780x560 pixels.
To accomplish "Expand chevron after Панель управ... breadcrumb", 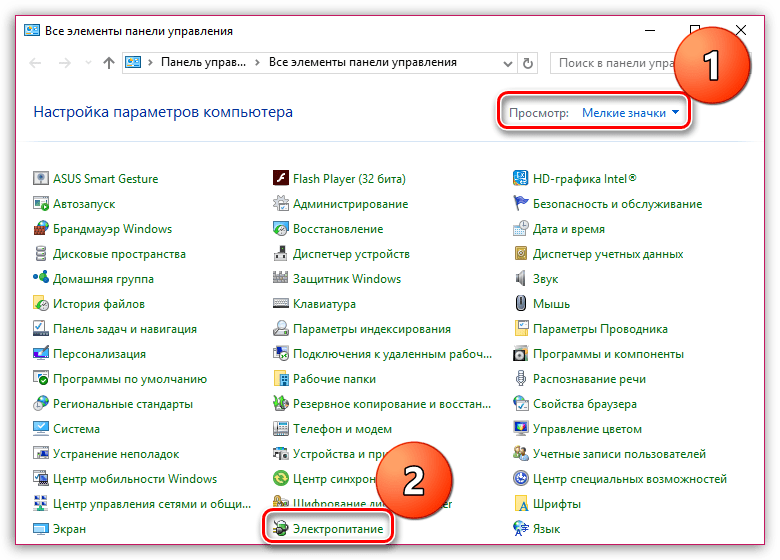I will coord(257,63).
